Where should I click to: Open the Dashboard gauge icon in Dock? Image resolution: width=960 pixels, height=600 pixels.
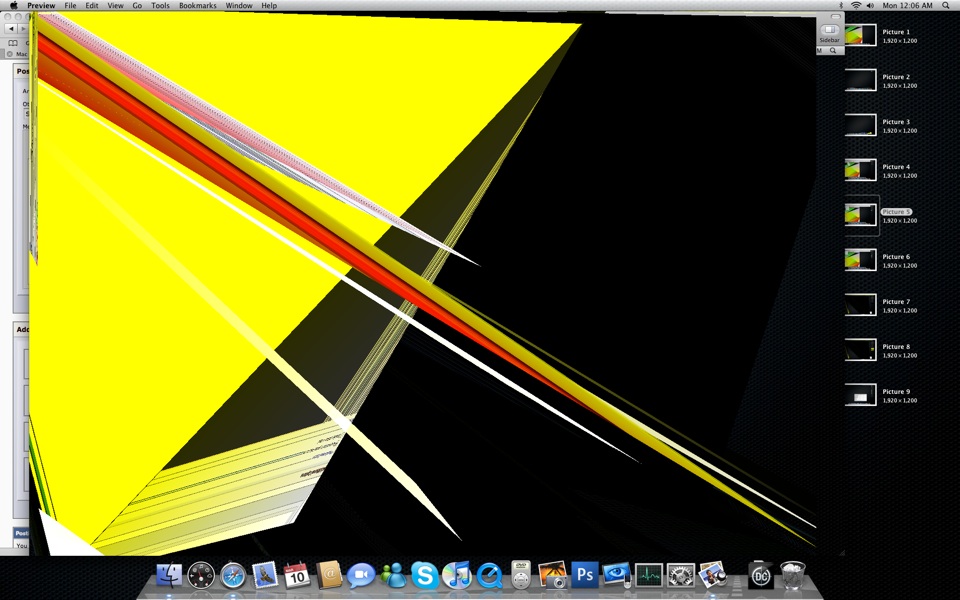(201, 576)
